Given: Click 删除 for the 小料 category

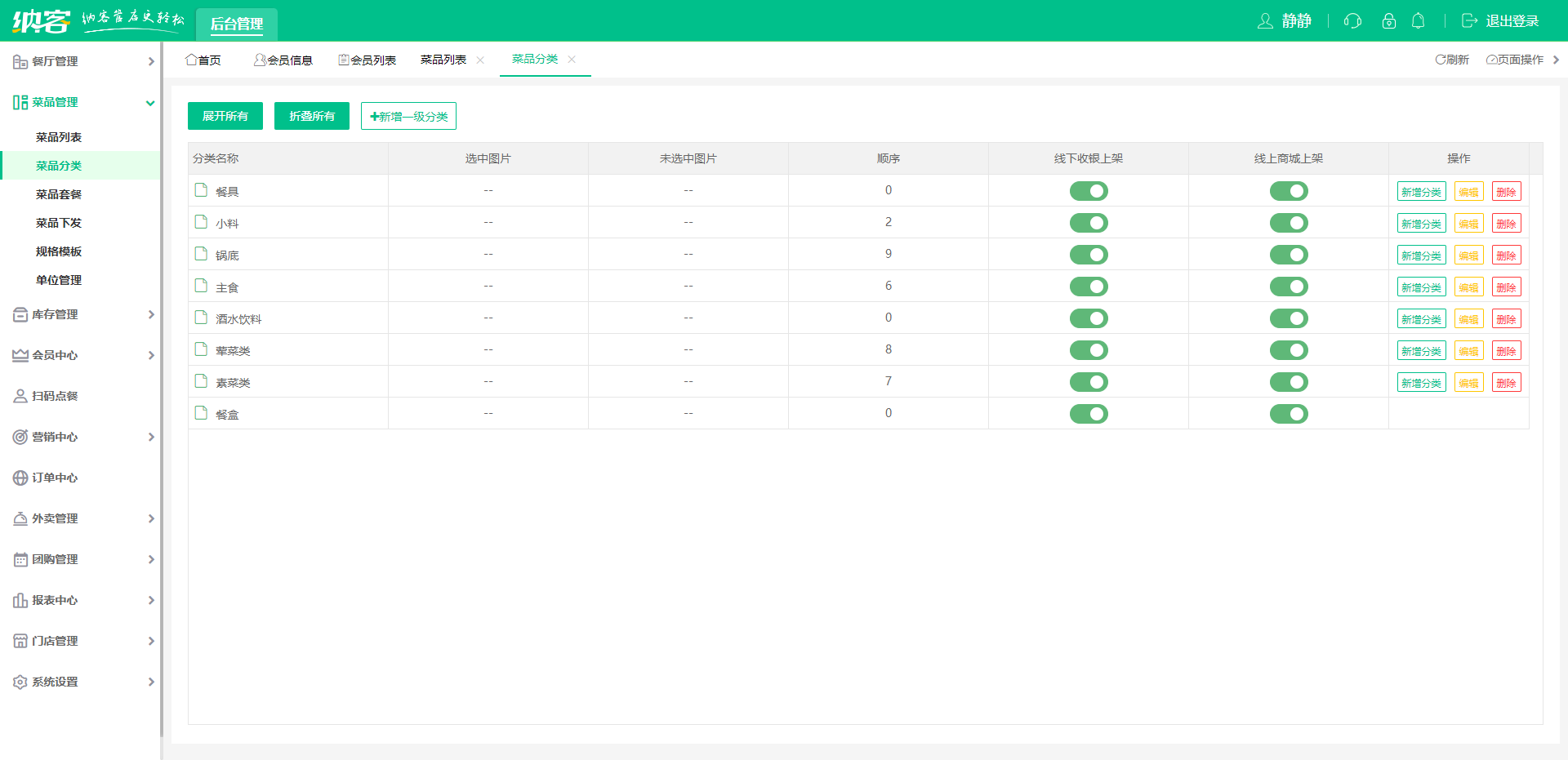Looking at the screenshot, I should point(1506,224).
